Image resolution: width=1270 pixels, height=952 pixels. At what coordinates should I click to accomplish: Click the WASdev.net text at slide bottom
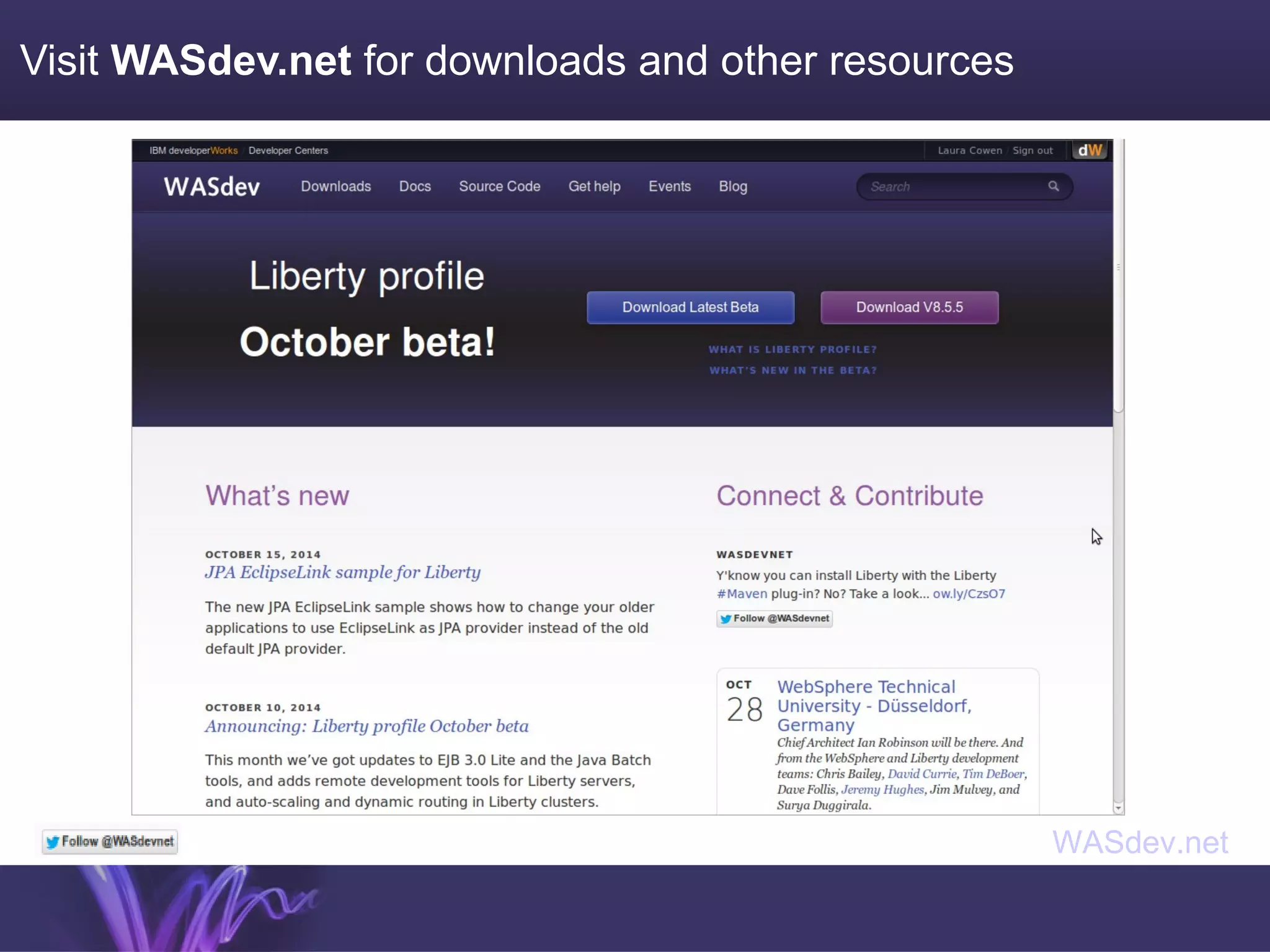pos(1140,842)
